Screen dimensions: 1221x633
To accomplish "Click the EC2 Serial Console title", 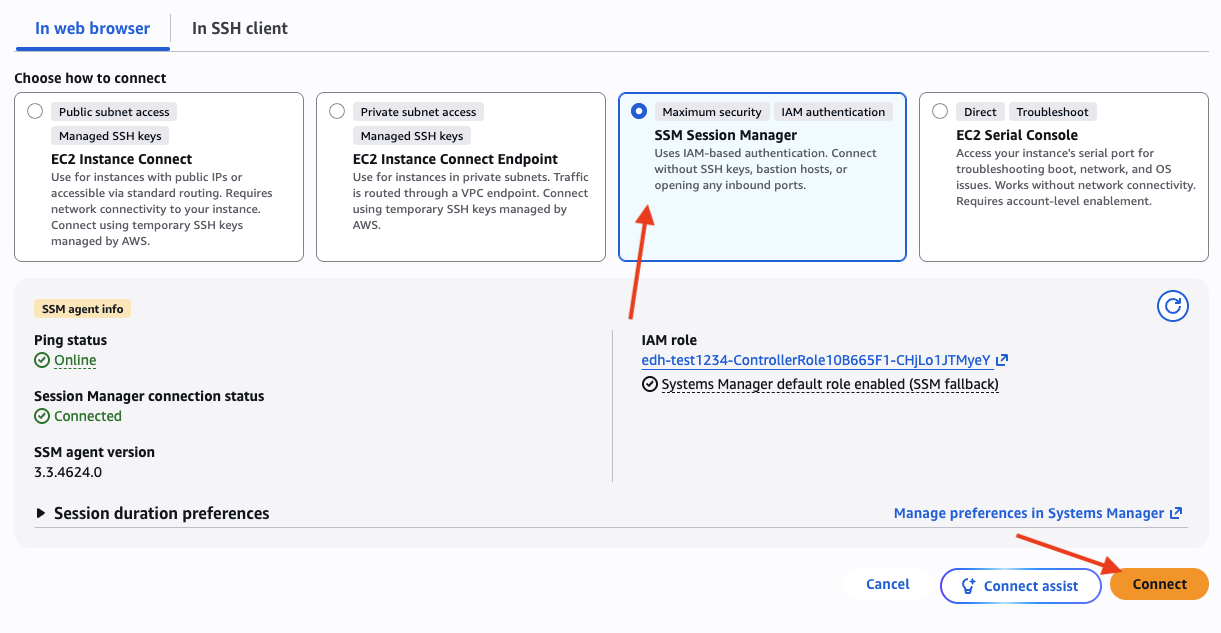I will [1017, 135].
